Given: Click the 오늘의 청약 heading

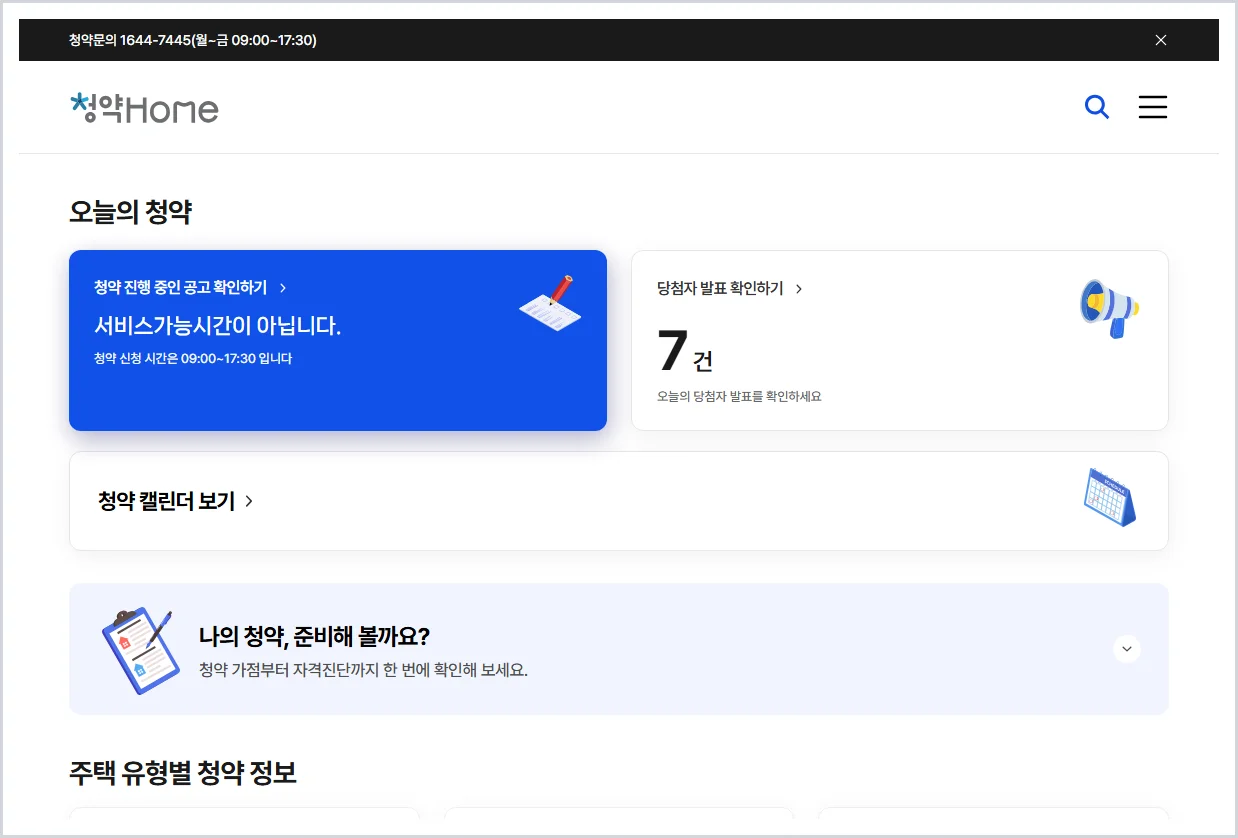Looking at the screenshot, I should [130, 212].
